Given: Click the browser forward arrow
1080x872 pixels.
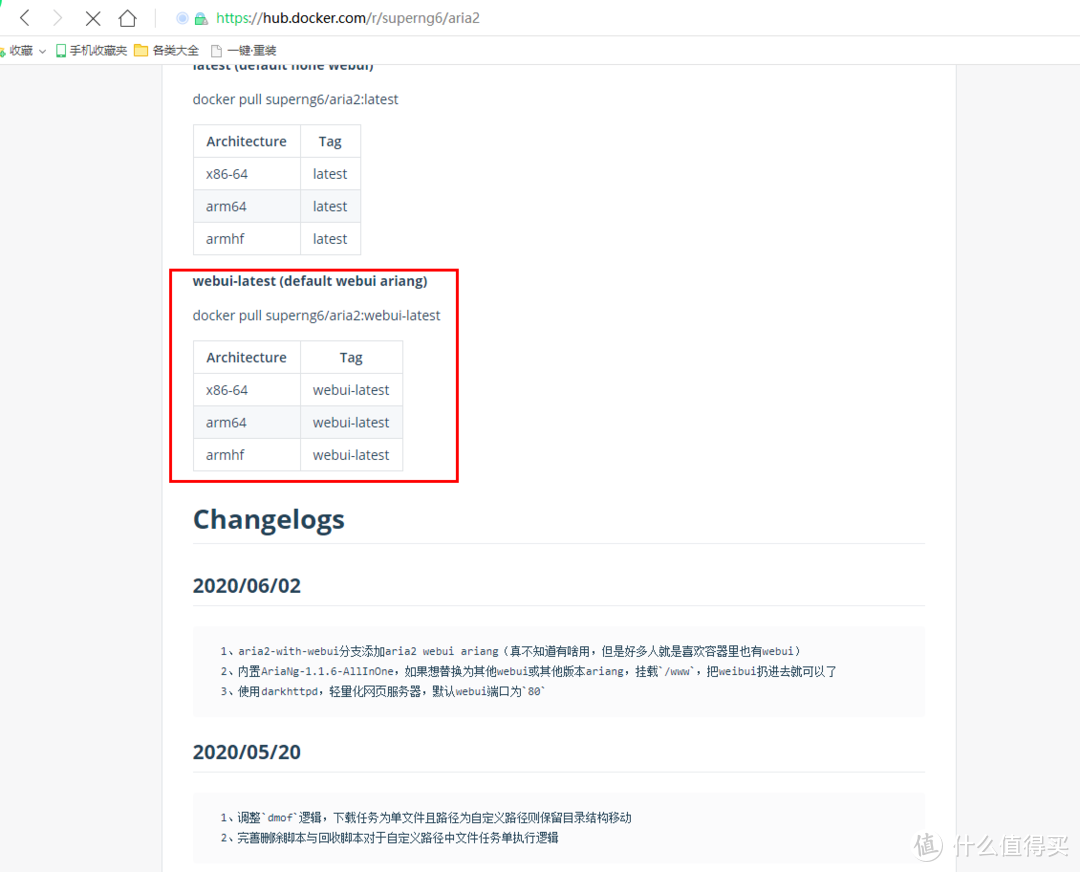Looking at the screenshot, I should (59, 18).
